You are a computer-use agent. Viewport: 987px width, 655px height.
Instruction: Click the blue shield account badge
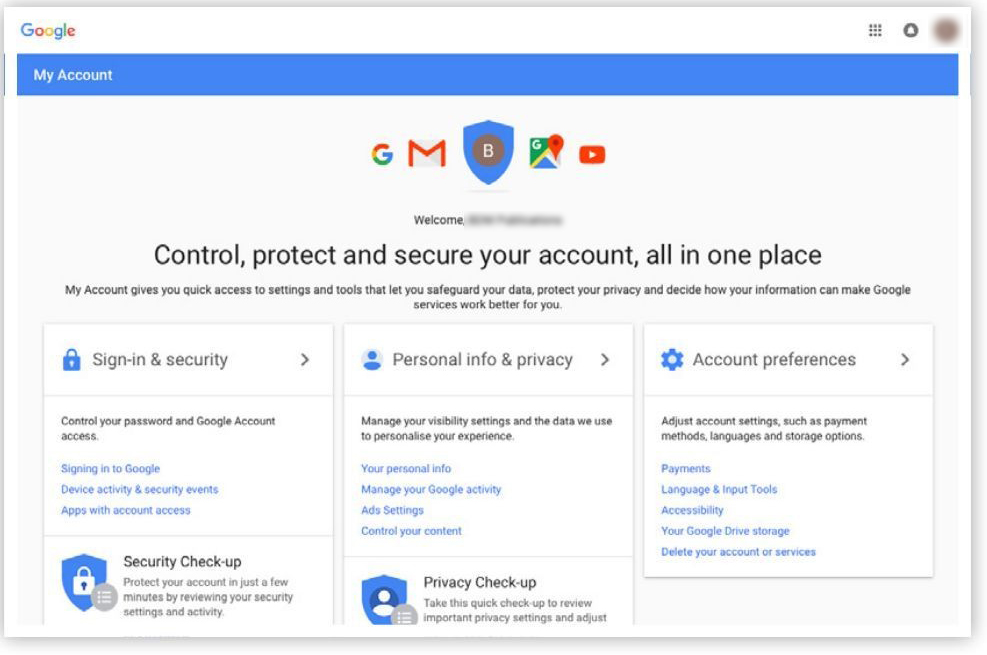[488, 152]
